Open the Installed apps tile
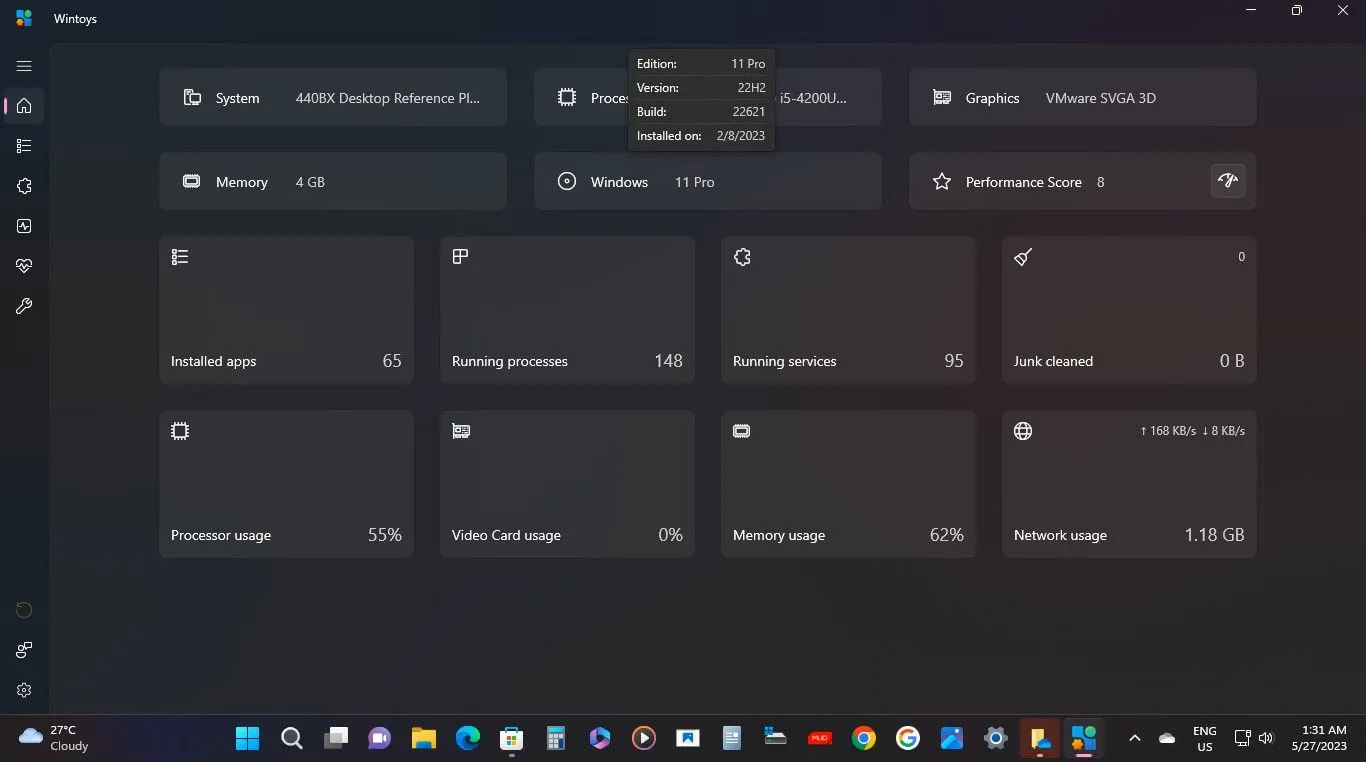Image resolution: width=1366 pixels, height=762 pixels. [x=286, y=310]
